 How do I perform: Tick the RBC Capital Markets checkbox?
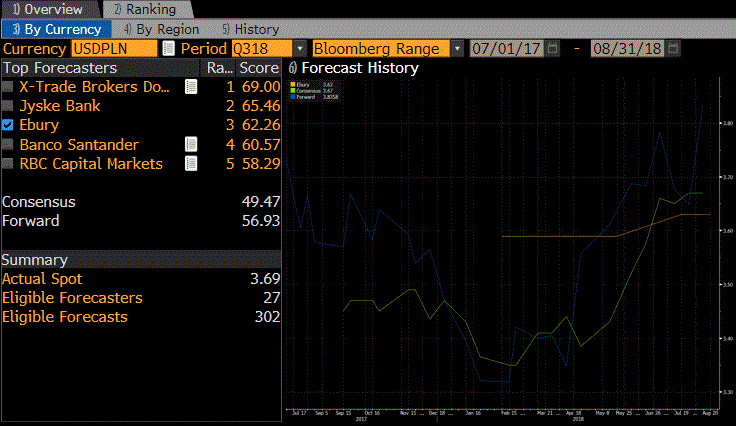(8, 164)
